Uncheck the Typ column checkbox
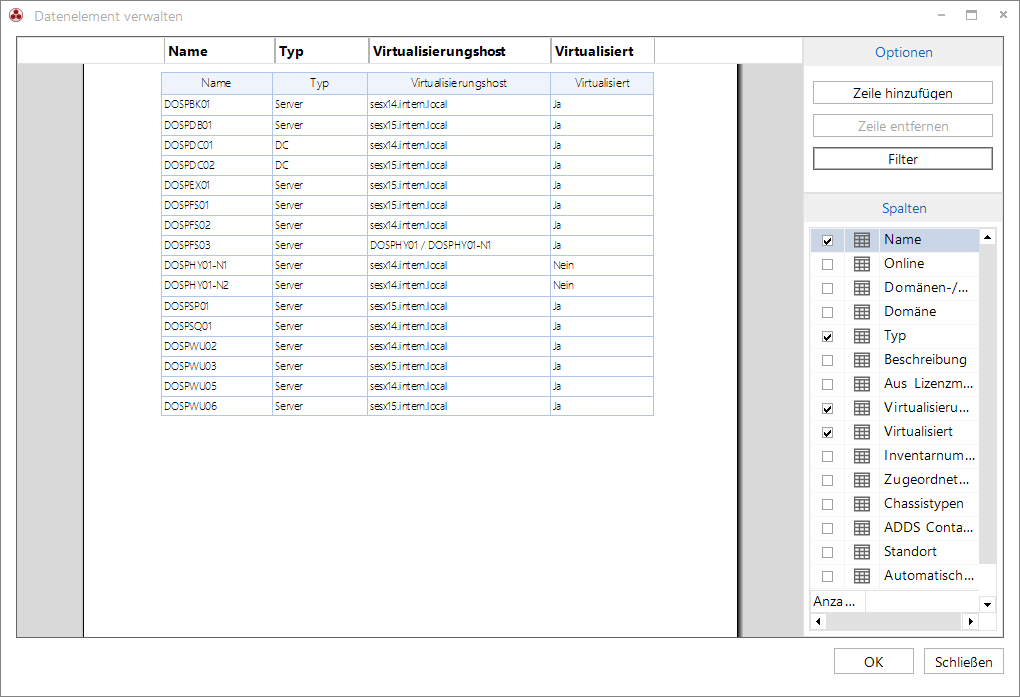 pos(827,337)
